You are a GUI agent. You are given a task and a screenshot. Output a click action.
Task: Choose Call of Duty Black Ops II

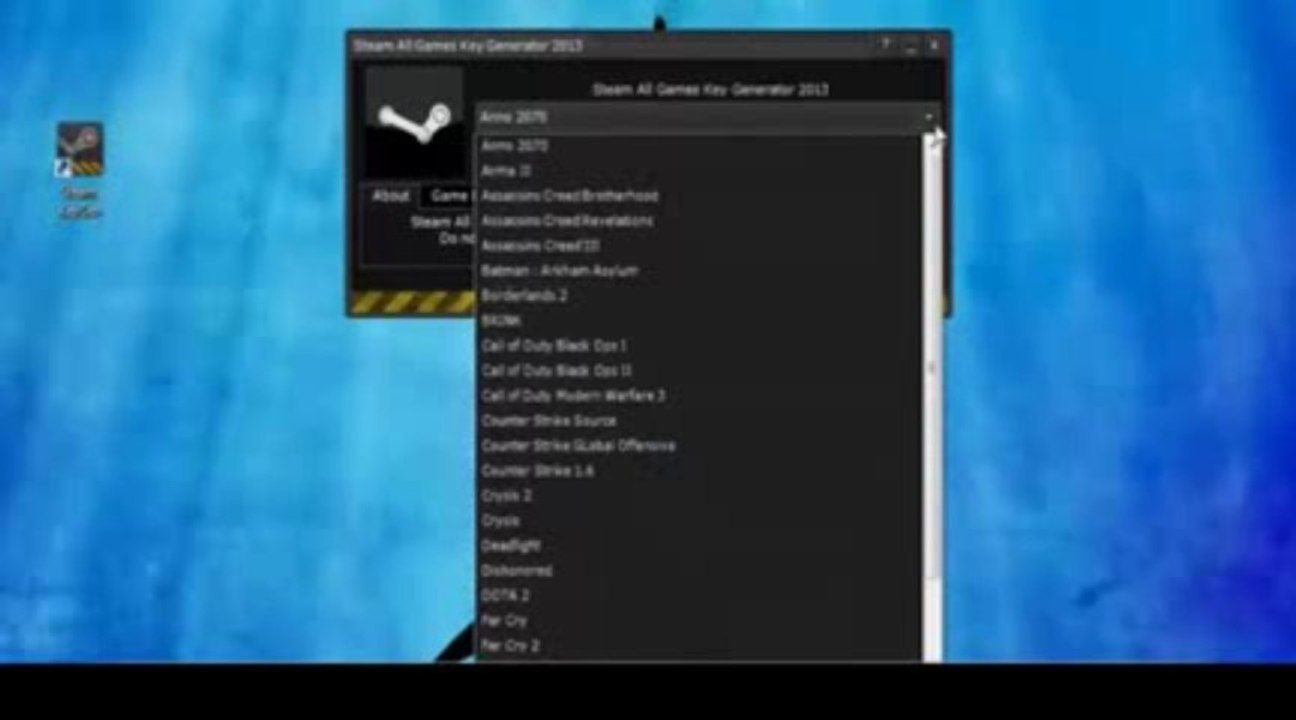pyautogui.click(x=698, y=371)
